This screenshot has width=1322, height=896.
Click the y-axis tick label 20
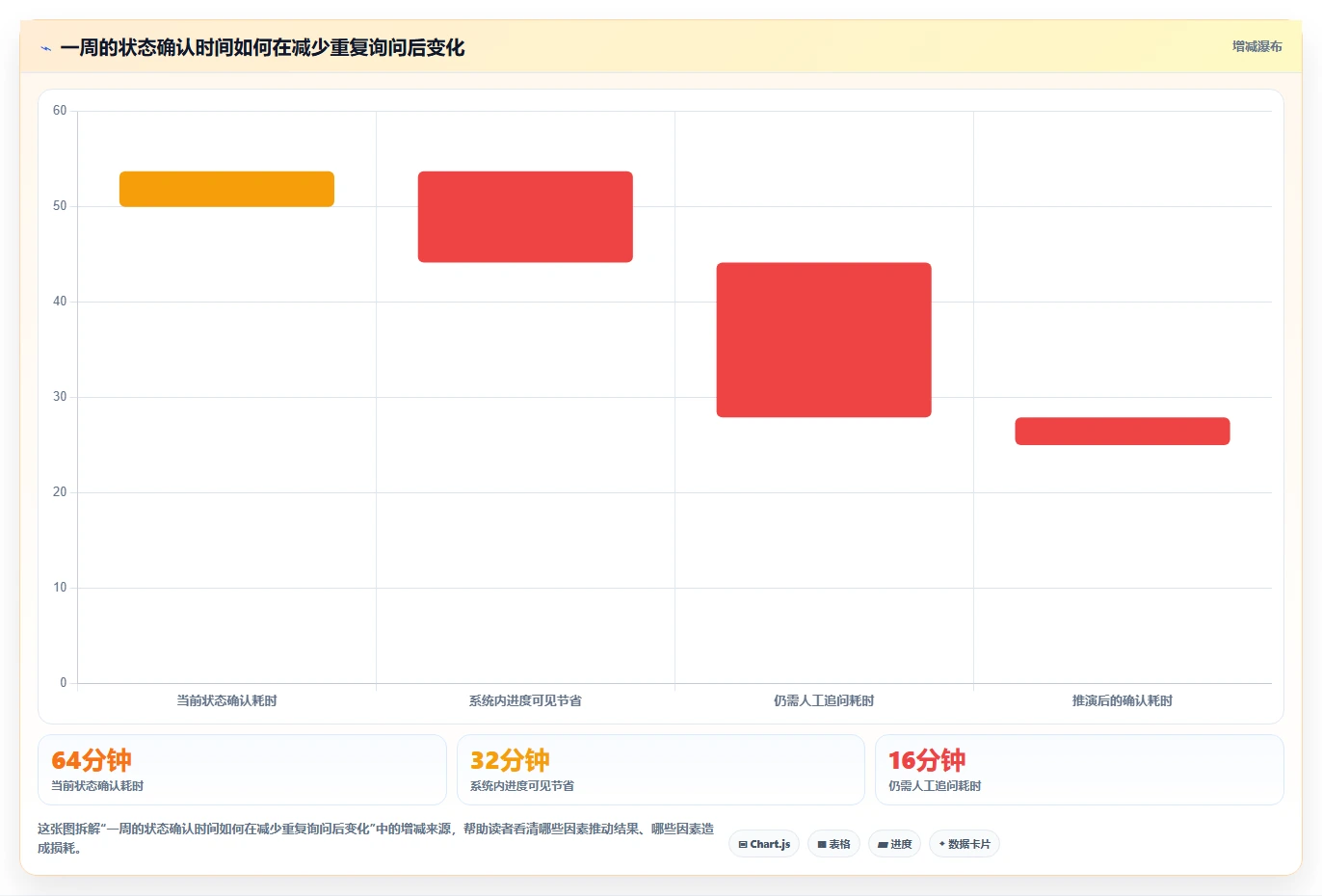tap(60, 492)
